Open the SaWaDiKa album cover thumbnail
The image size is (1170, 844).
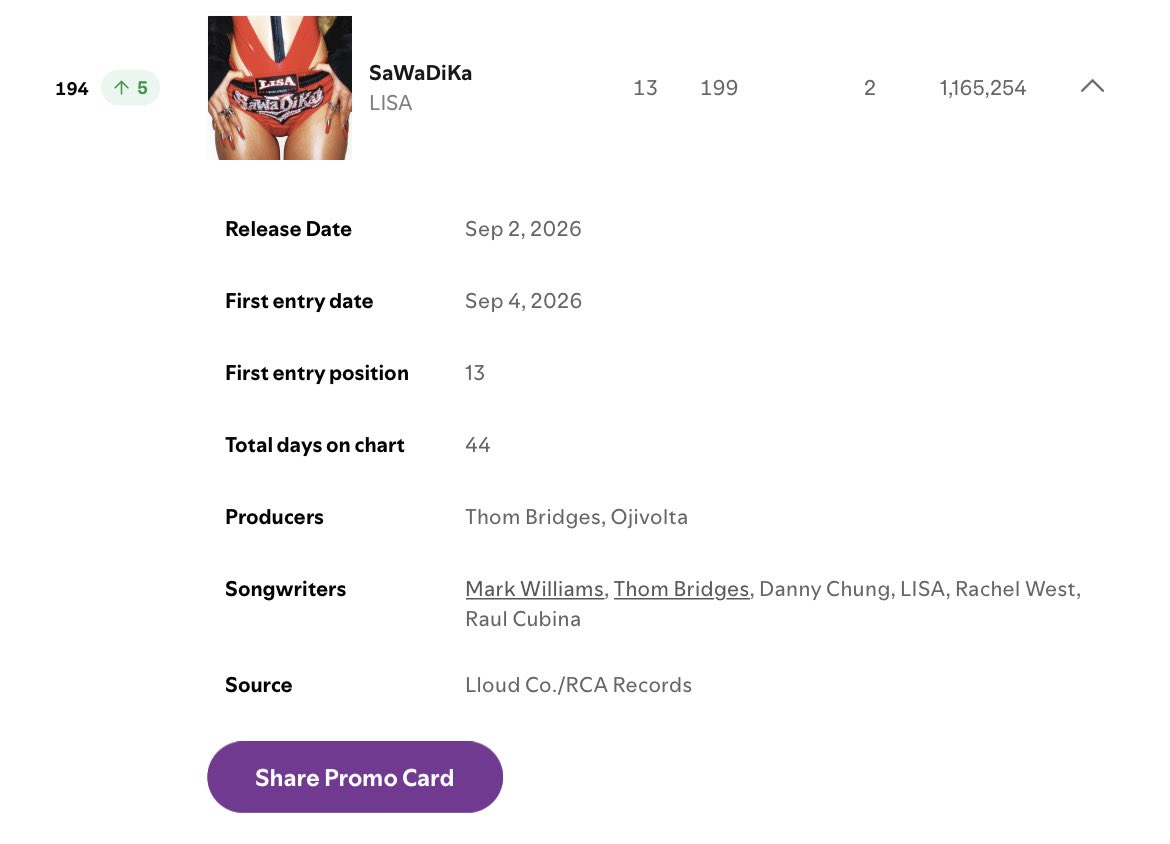280,88
